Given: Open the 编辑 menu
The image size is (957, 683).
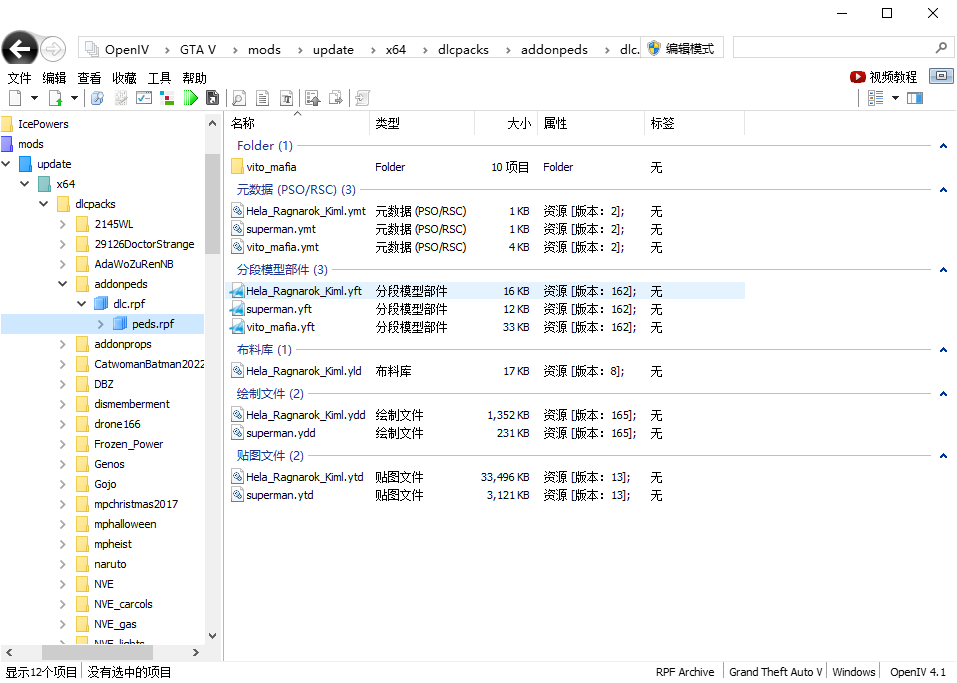Looking at the screenshot, I should pos(54,78).
